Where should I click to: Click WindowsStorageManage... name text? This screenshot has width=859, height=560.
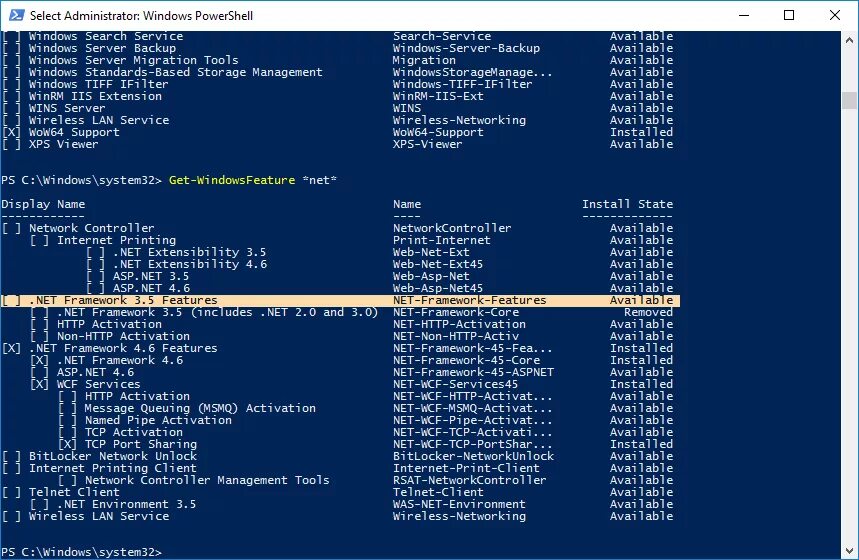click(x=473, y=72)
